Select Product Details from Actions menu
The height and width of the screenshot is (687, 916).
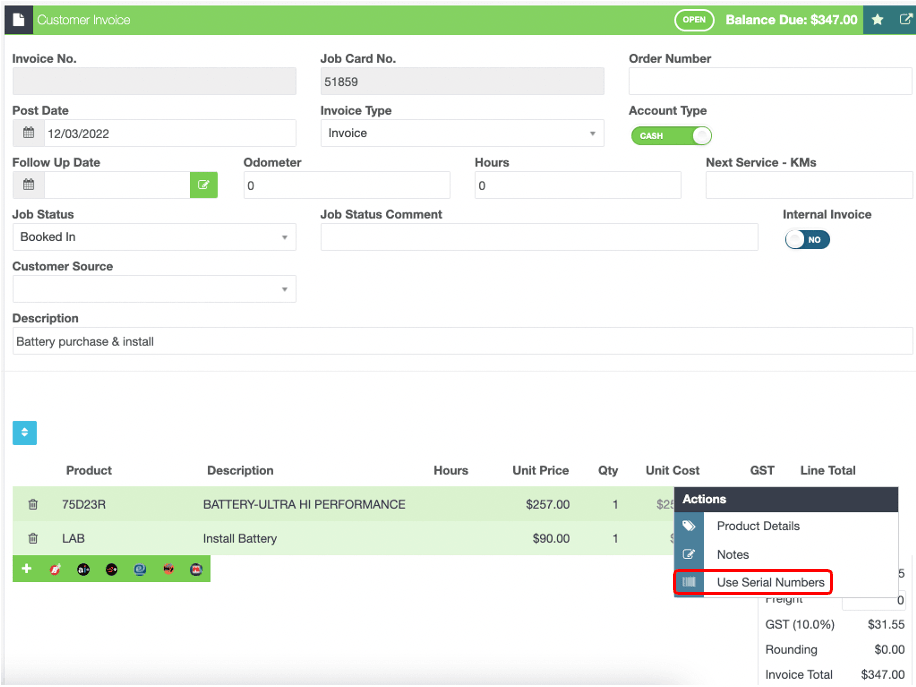coord(758,526)
